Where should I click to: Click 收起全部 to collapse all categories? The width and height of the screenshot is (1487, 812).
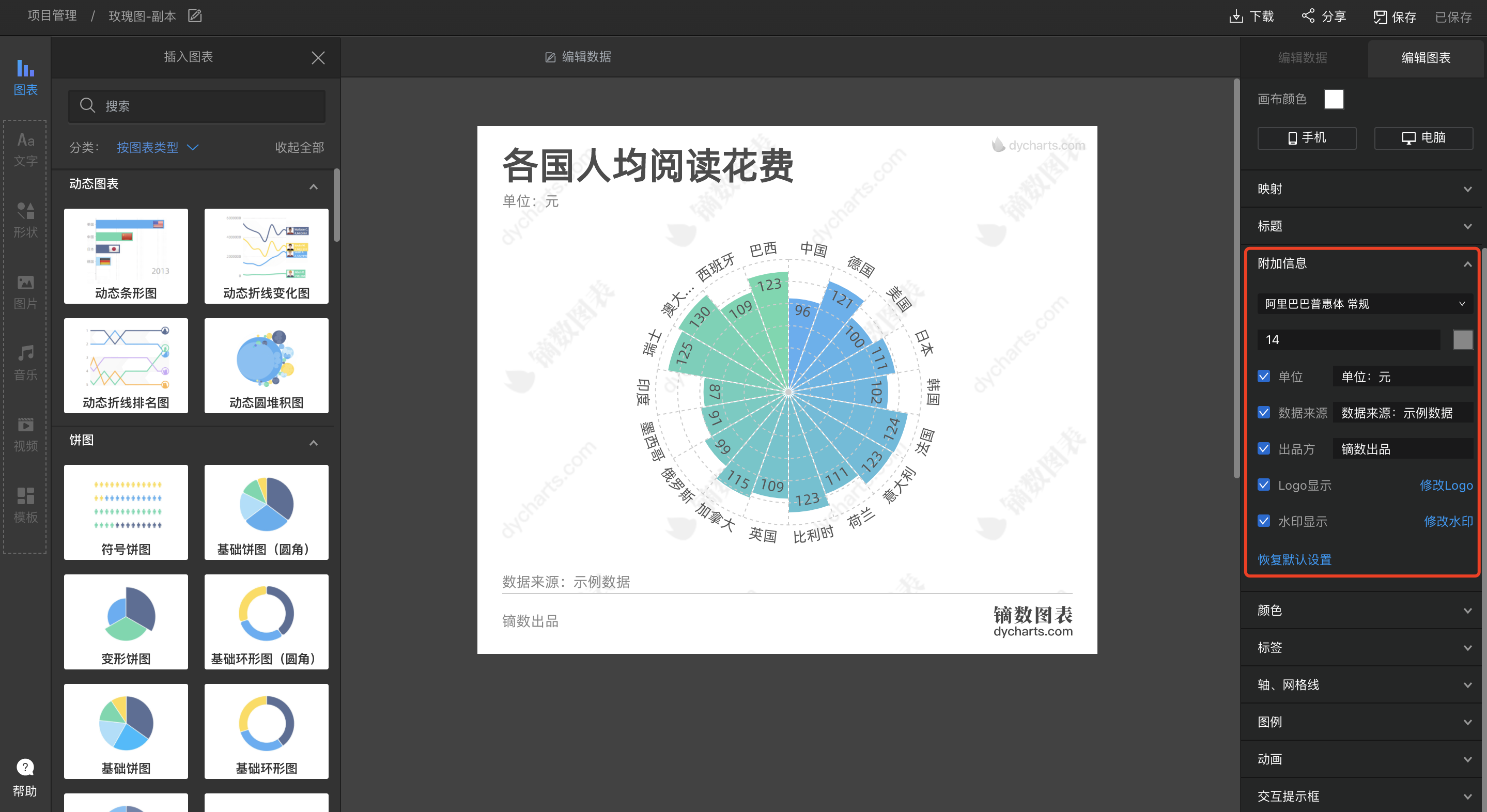(x=300, y=148)
